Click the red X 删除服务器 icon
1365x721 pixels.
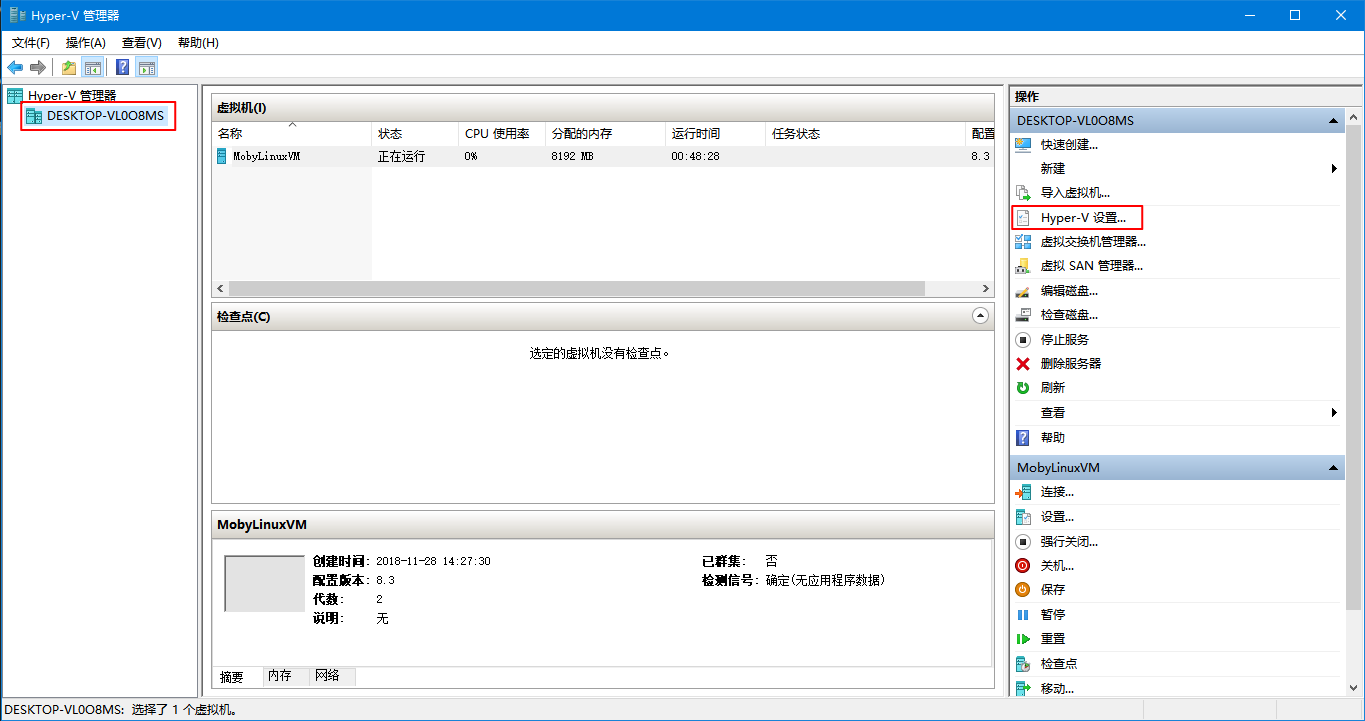[x=1023, y=364]
